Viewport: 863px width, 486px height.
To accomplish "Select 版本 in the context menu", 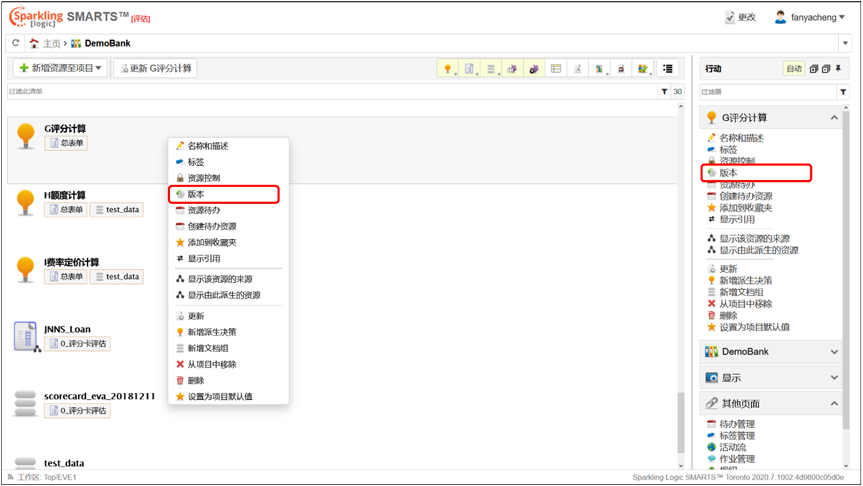I will tap(196, 194).
